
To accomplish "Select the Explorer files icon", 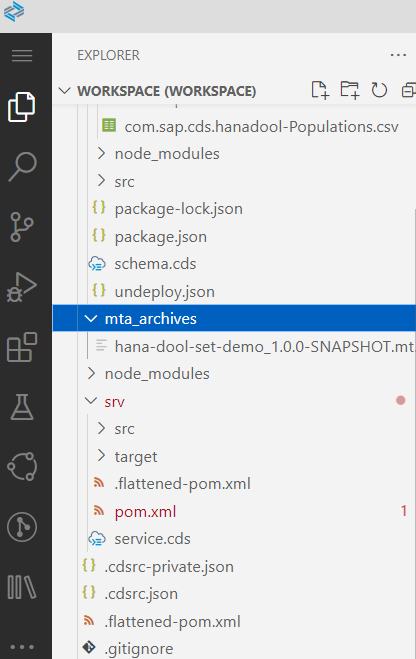I will coord(22,107).
